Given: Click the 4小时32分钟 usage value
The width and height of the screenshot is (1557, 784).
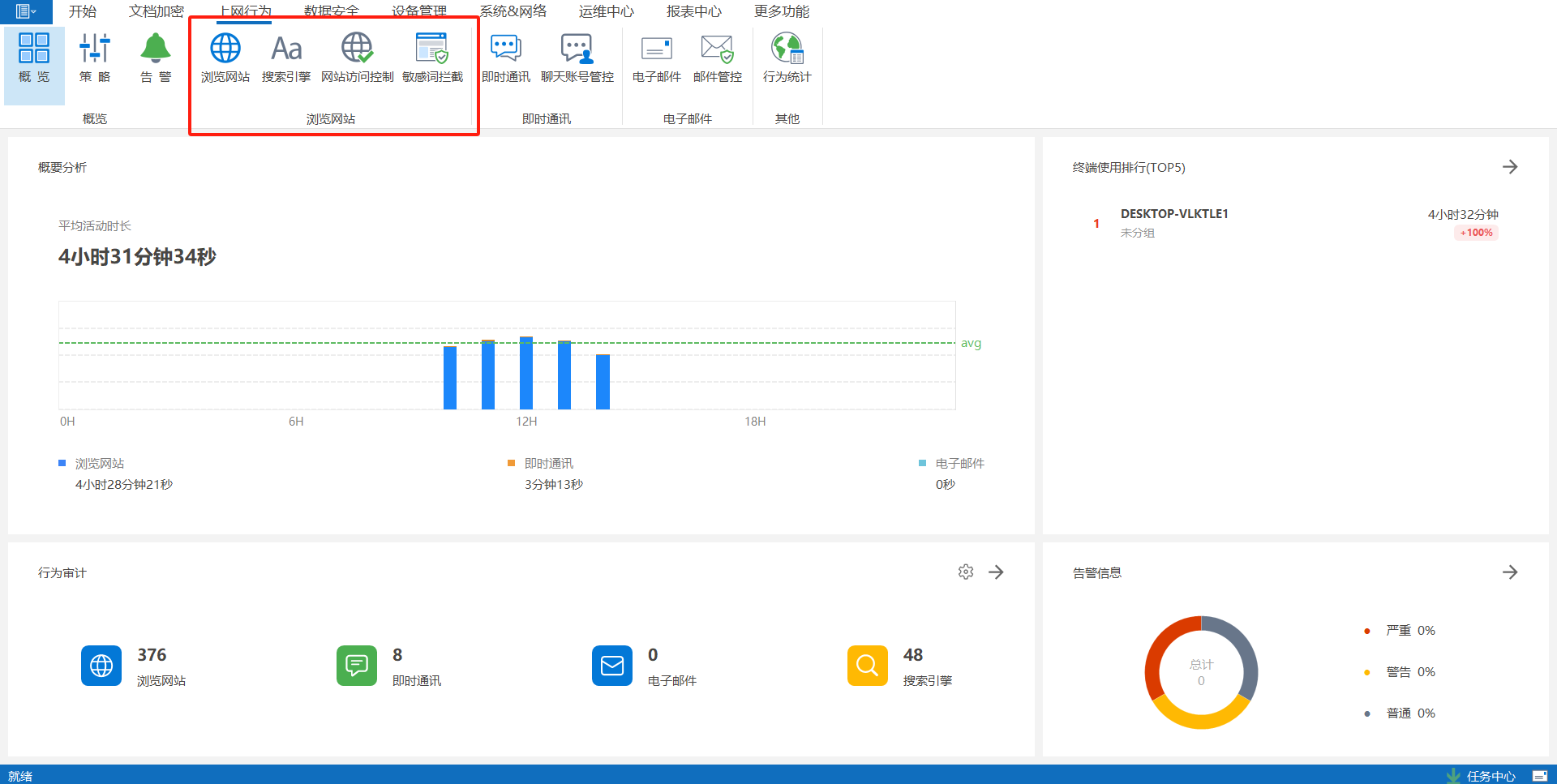Looking at the screenshot, I should click(x=1463, y=215).
